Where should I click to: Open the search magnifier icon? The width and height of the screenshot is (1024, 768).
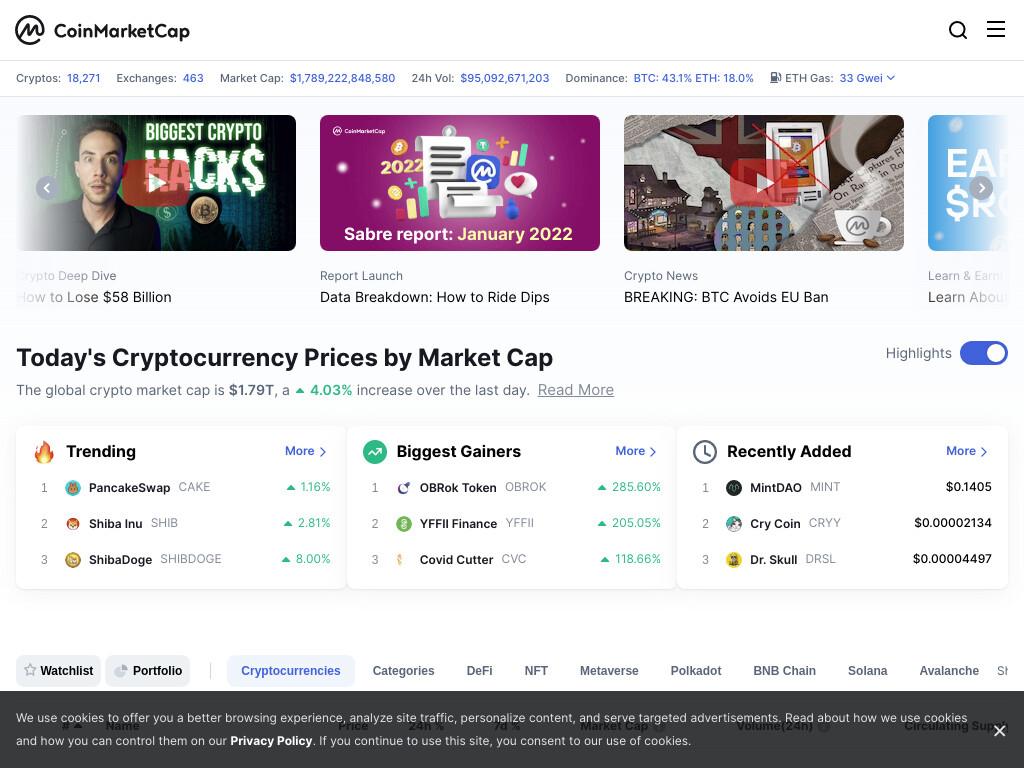957,30
